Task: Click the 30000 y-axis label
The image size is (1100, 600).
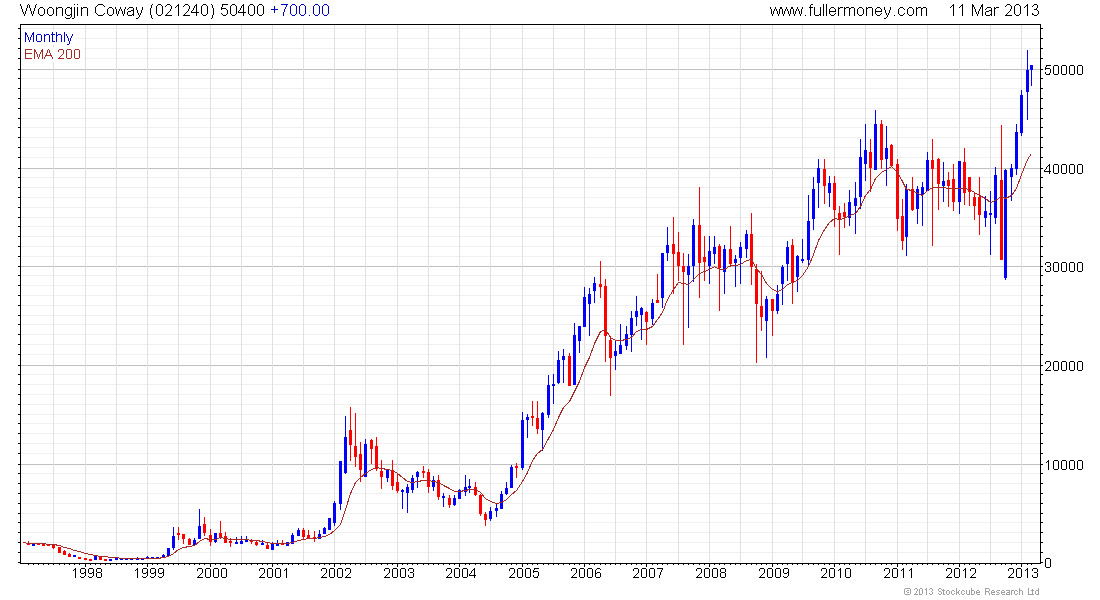Action: (x=1064, y=267)
